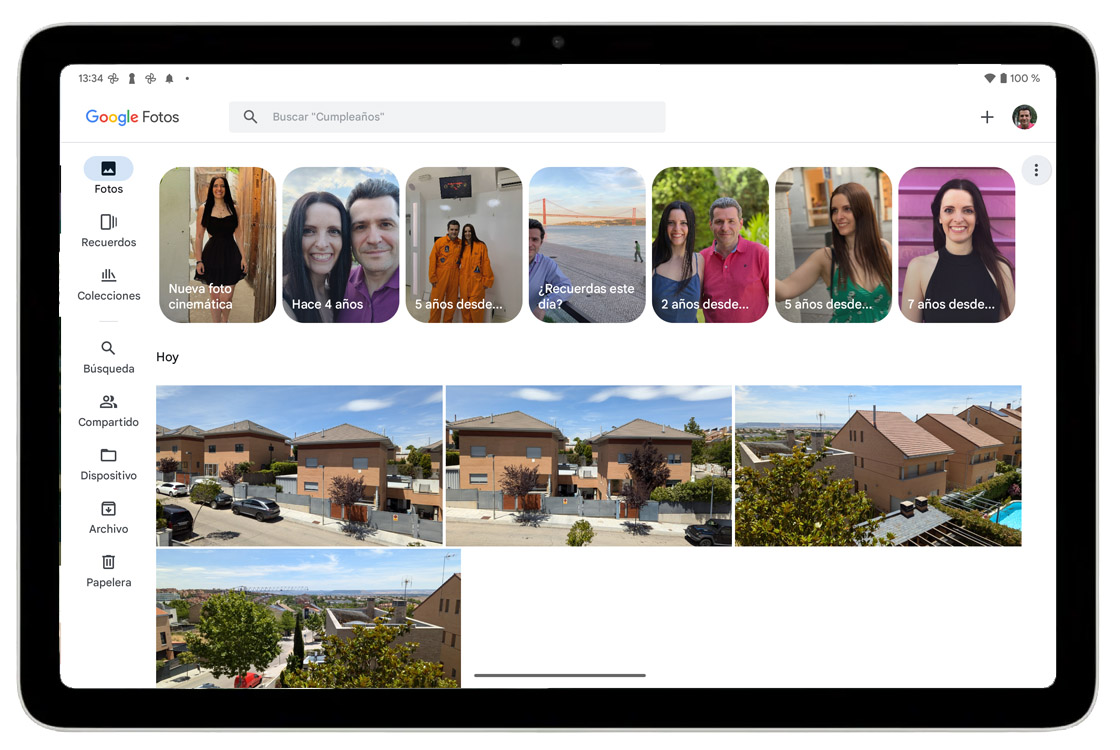
Task: Select the Compartido navigation label
Action: [109, 422]
